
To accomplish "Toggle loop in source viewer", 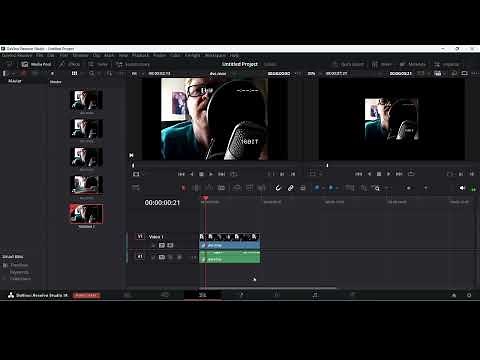I will 234,174.
